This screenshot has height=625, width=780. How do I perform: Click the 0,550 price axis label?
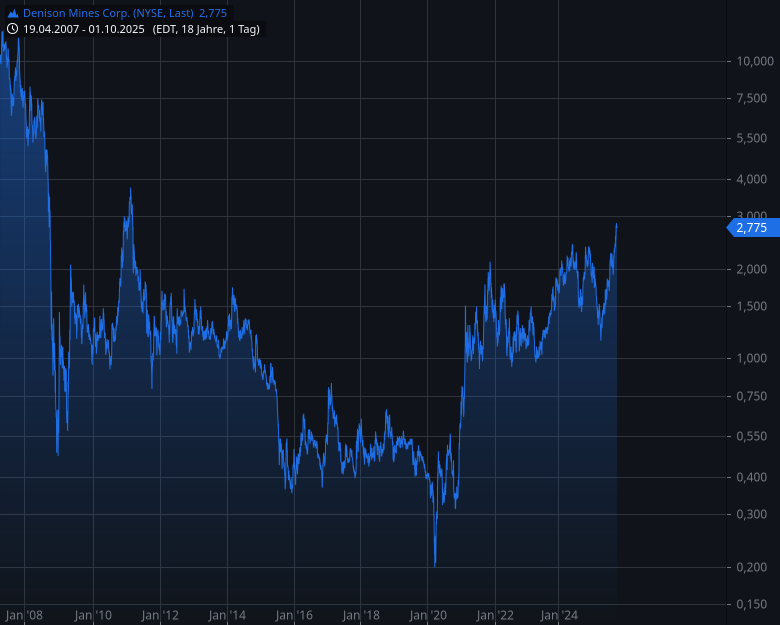[x=751, y=436]
